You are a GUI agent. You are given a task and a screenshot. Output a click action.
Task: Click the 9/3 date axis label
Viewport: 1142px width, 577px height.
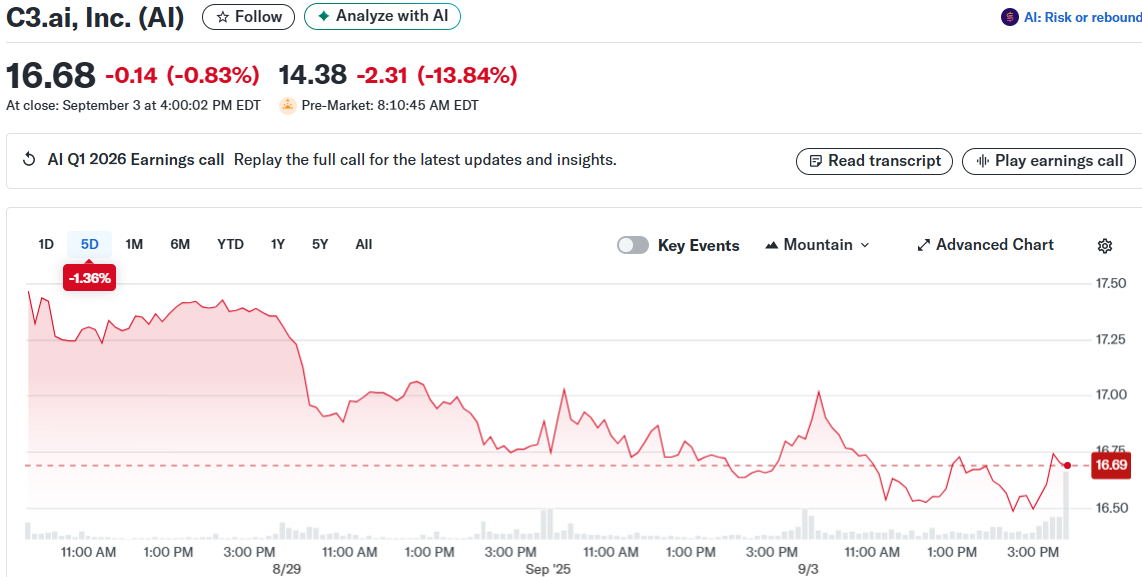(808, 569)
